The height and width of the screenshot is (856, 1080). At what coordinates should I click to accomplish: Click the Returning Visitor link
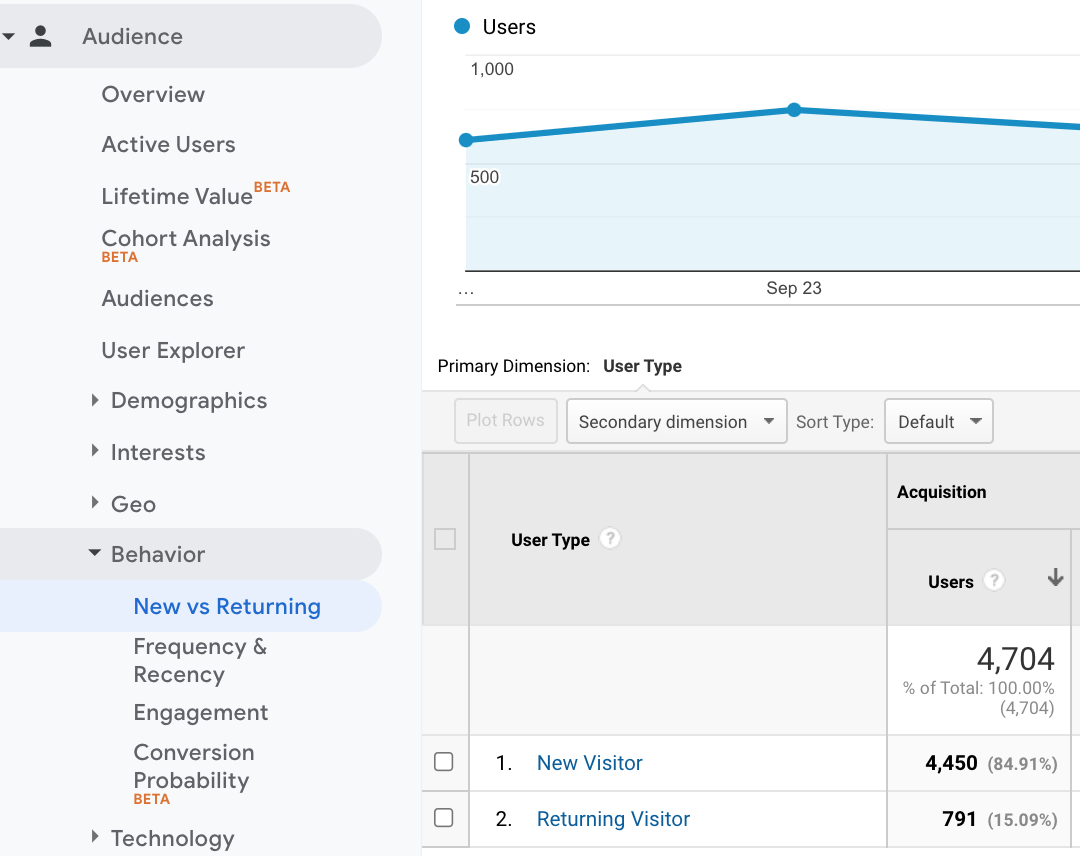point(613,819)
